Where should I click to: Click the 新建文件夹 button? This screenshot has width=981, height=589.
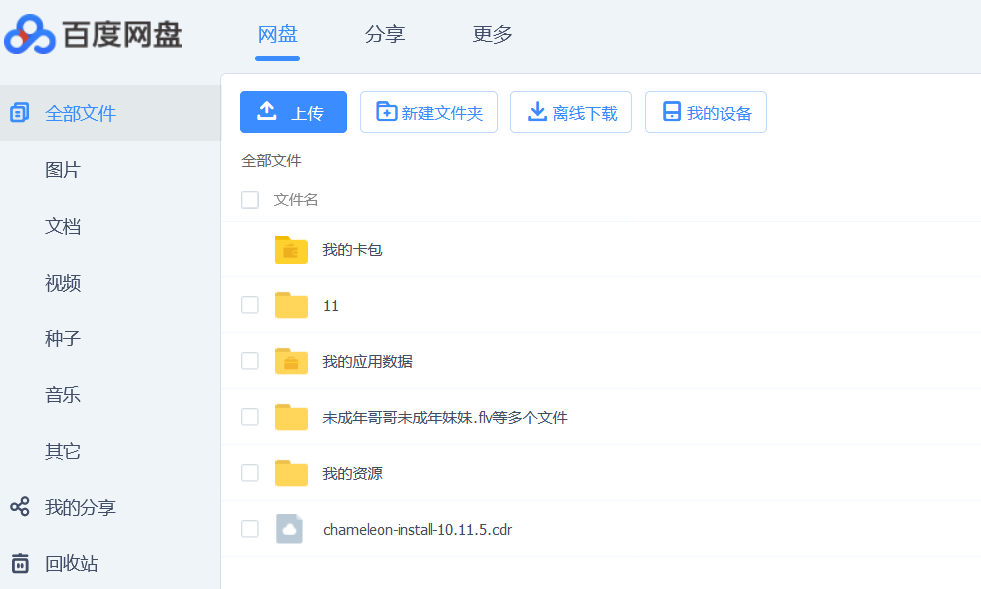(429, 112)
